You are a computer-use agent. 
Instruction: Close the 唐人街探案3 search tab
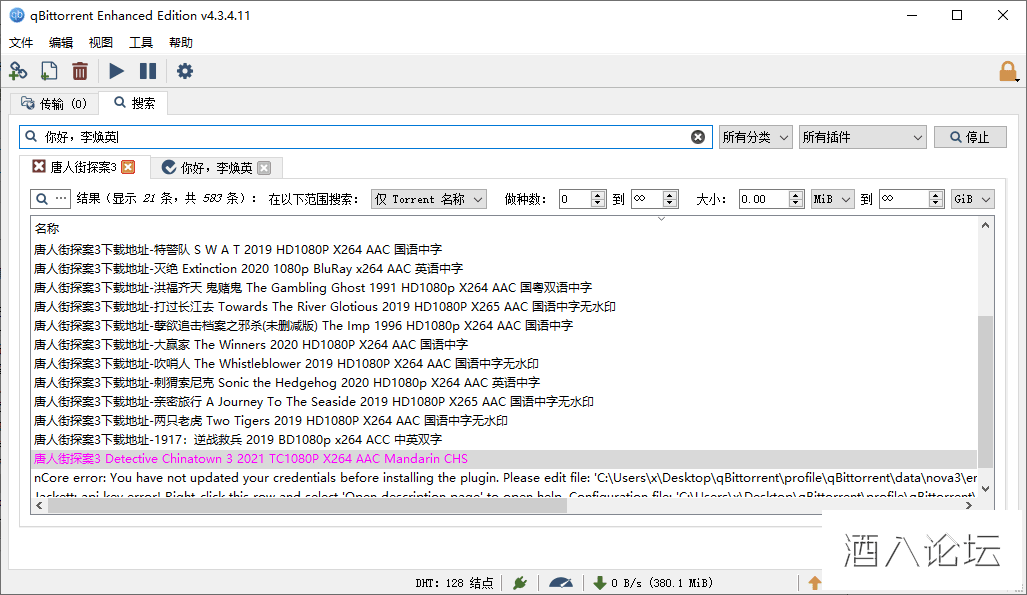pyautogui.click(x=128, y=167)
